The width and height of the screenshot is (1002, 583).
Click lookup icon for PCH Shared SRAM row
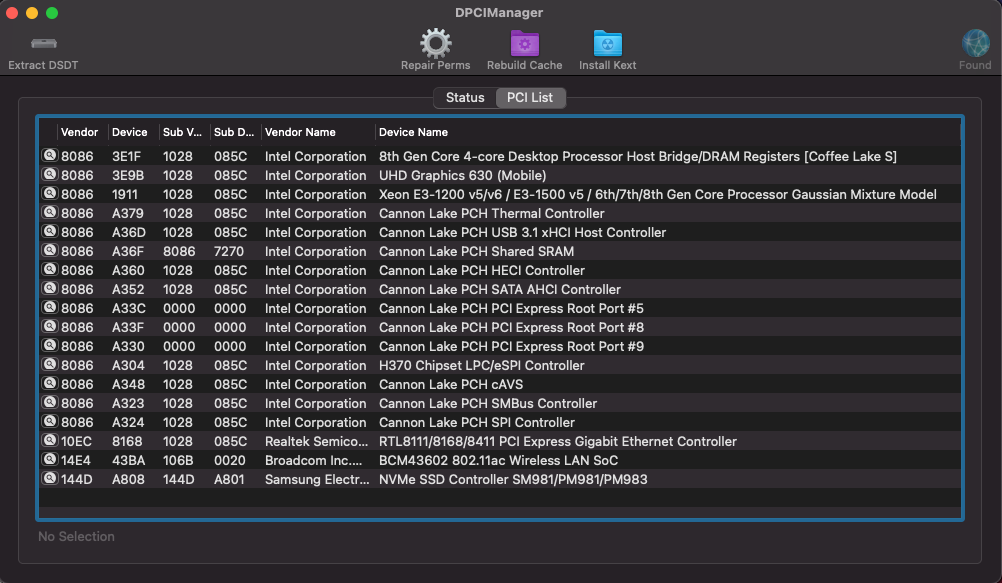click(x=50, y=251)
